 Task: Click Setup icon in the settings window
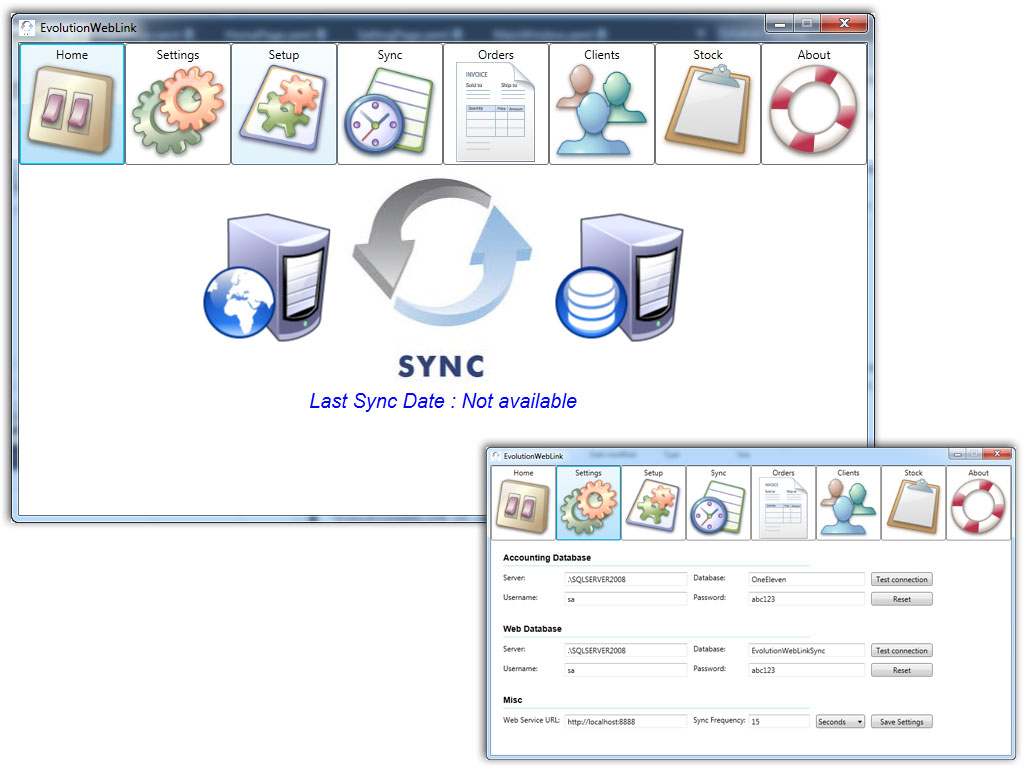click(653, 503)
